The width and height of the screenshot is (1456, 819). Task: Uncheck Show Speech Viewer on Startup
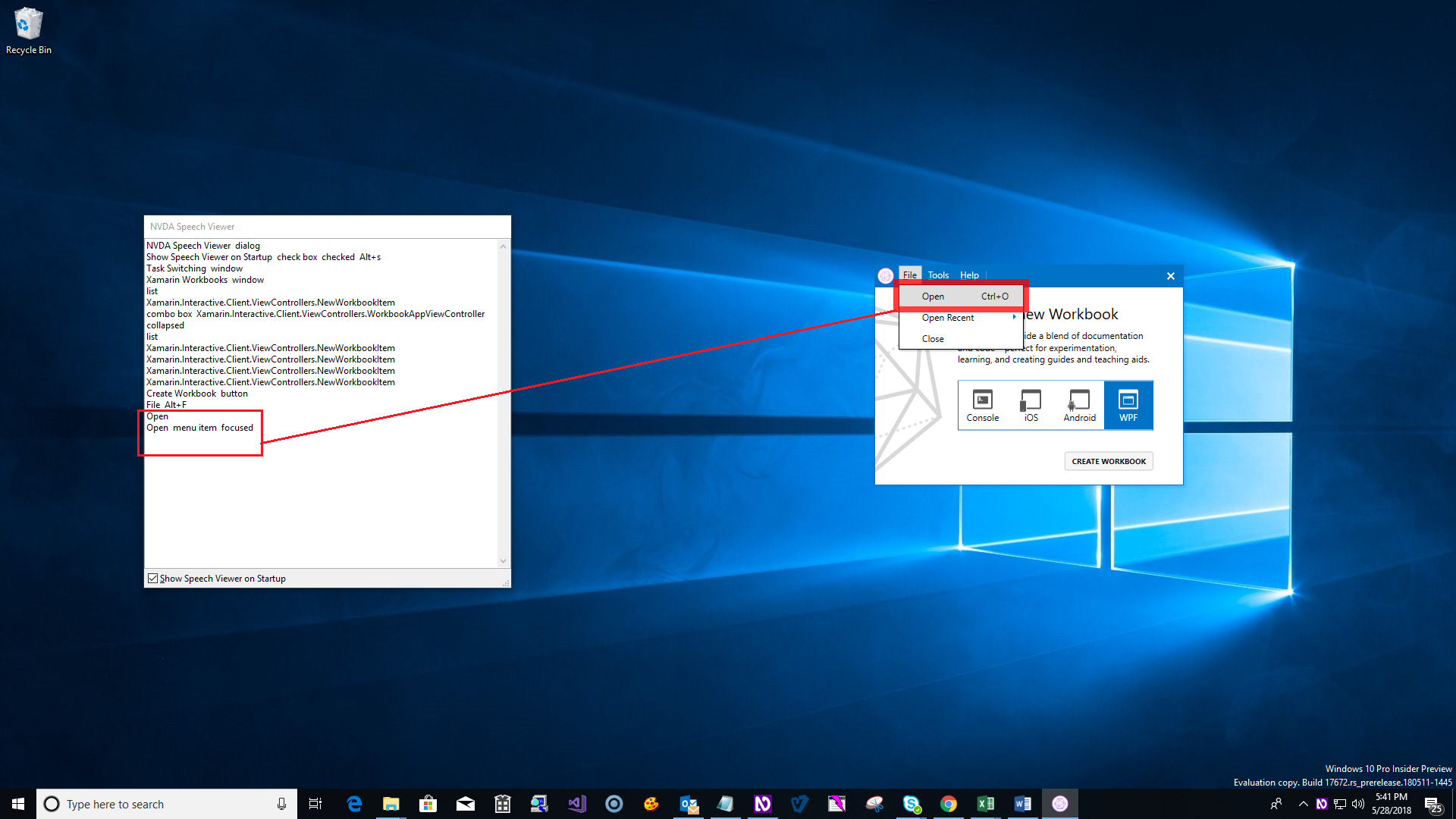click(152, 578)
